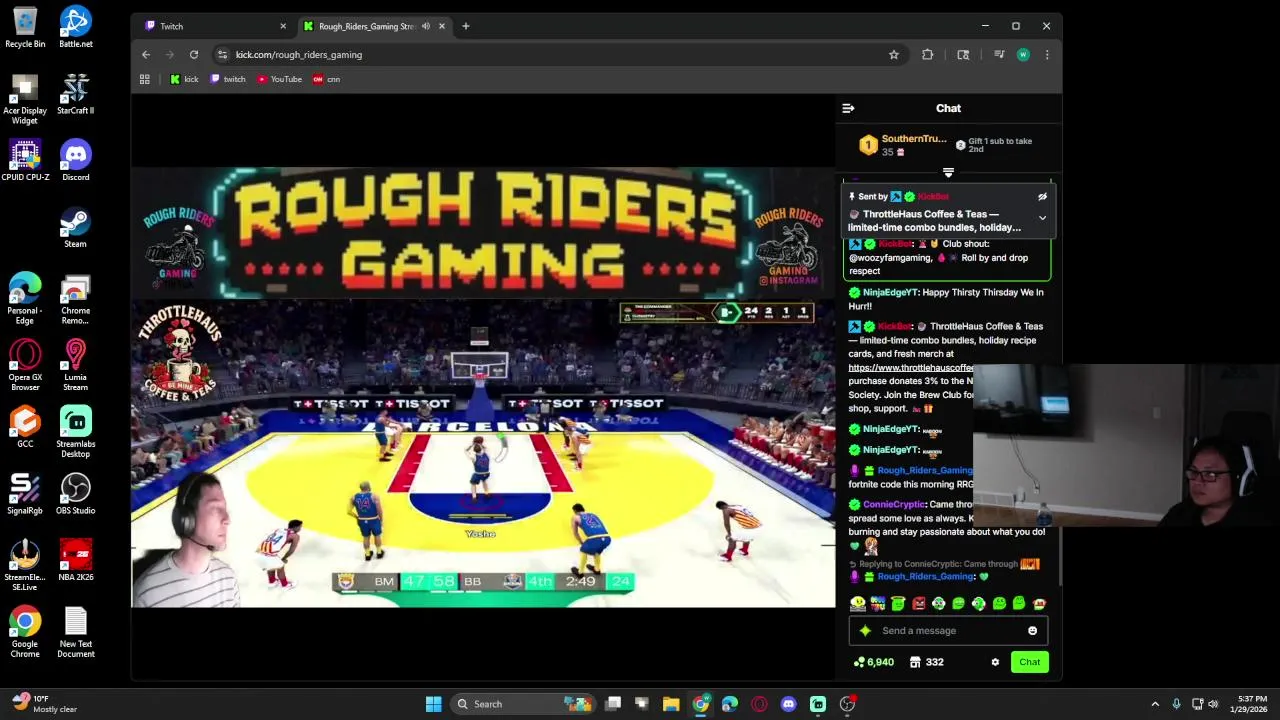This screenshot has height=720, width=1280.
Task: Insert the last mushroom-style emote on right
Action: [x=1039, y=603]
